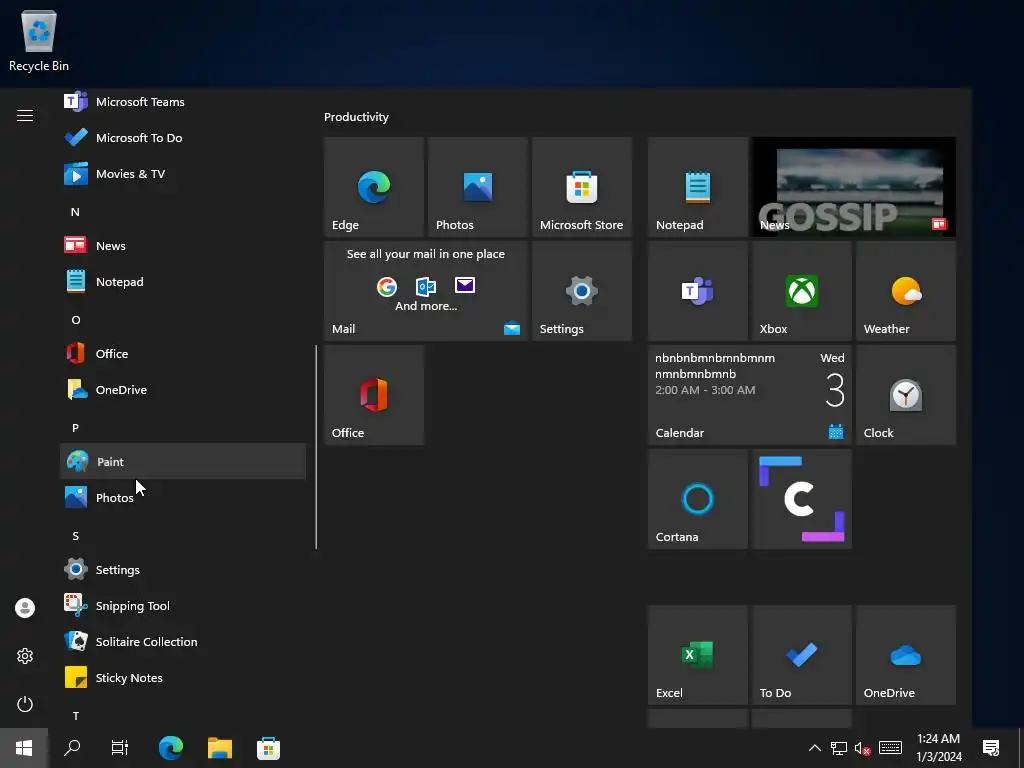Image resolution: width=1024 pixels, height=768 pixels.
Task: Jump to letter N index header
Action: click(75, 212)
